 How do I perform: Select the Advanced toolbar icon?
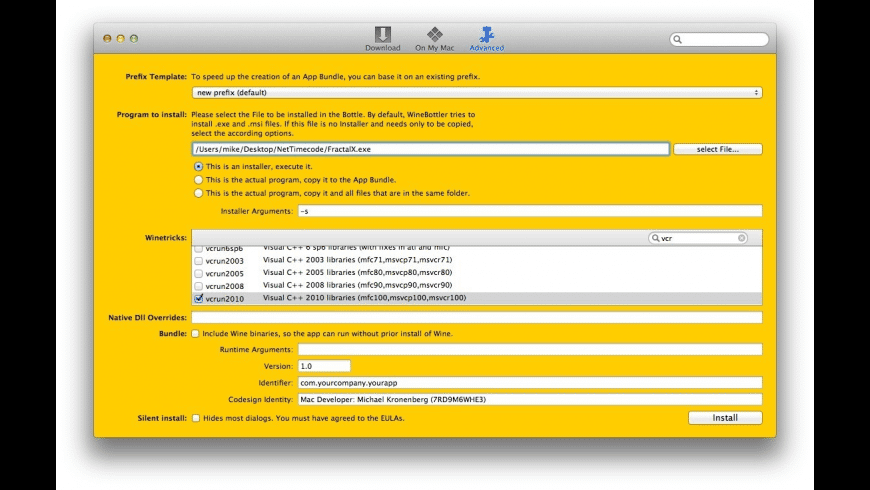coord(487,39)
